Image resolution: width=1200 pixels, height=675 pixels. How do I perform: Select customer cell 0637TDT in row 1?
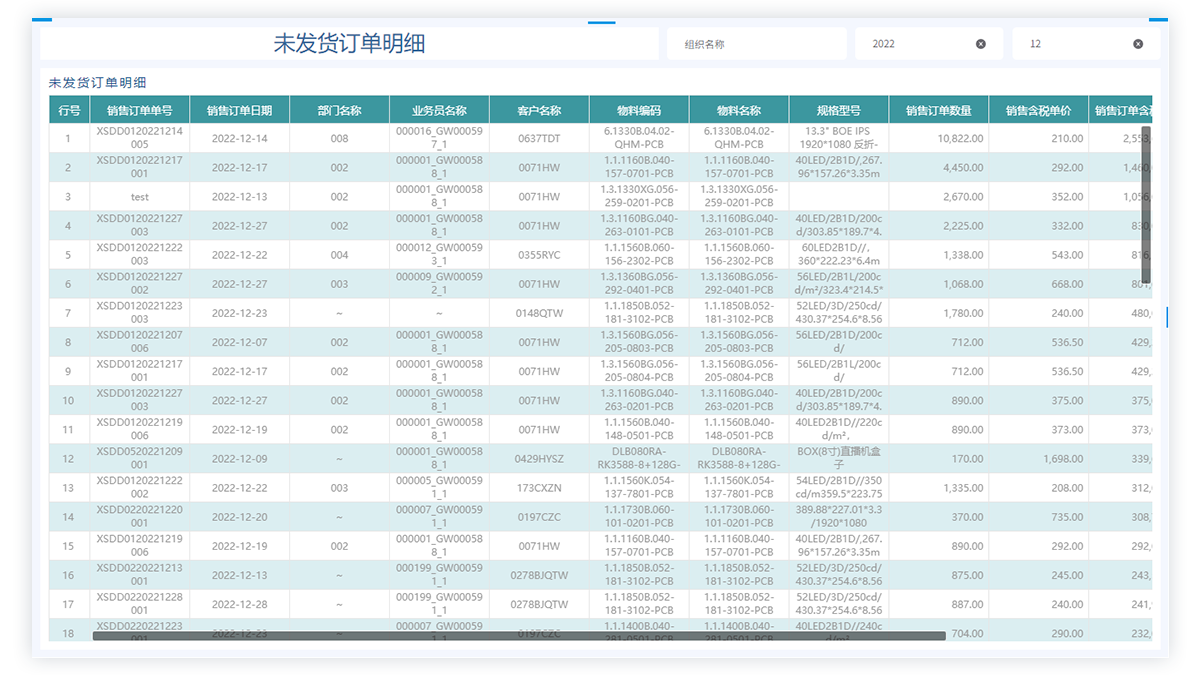click(x=539, y=139)
